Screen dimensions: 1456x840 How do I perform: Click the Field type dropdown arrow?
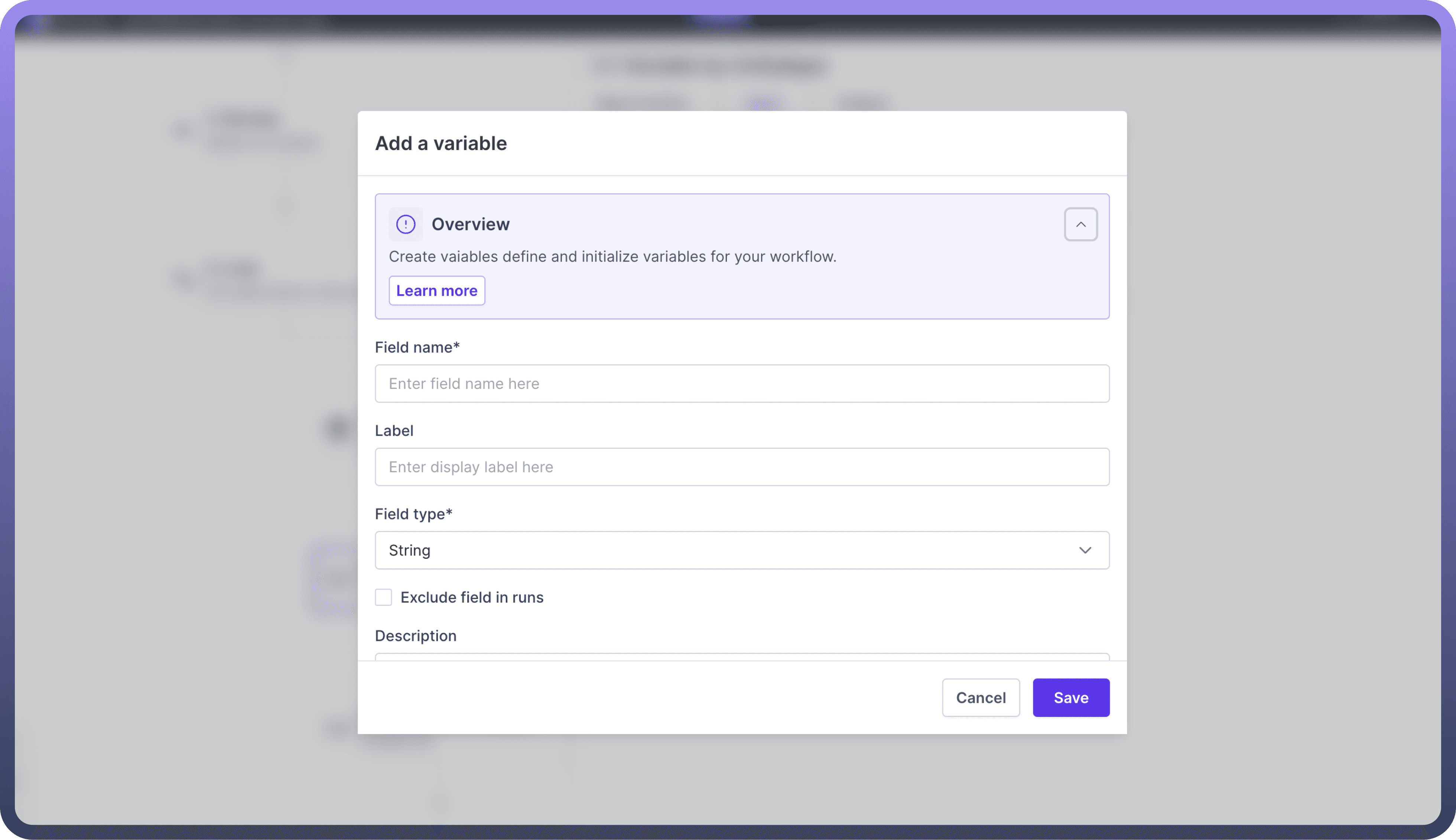1085,550
